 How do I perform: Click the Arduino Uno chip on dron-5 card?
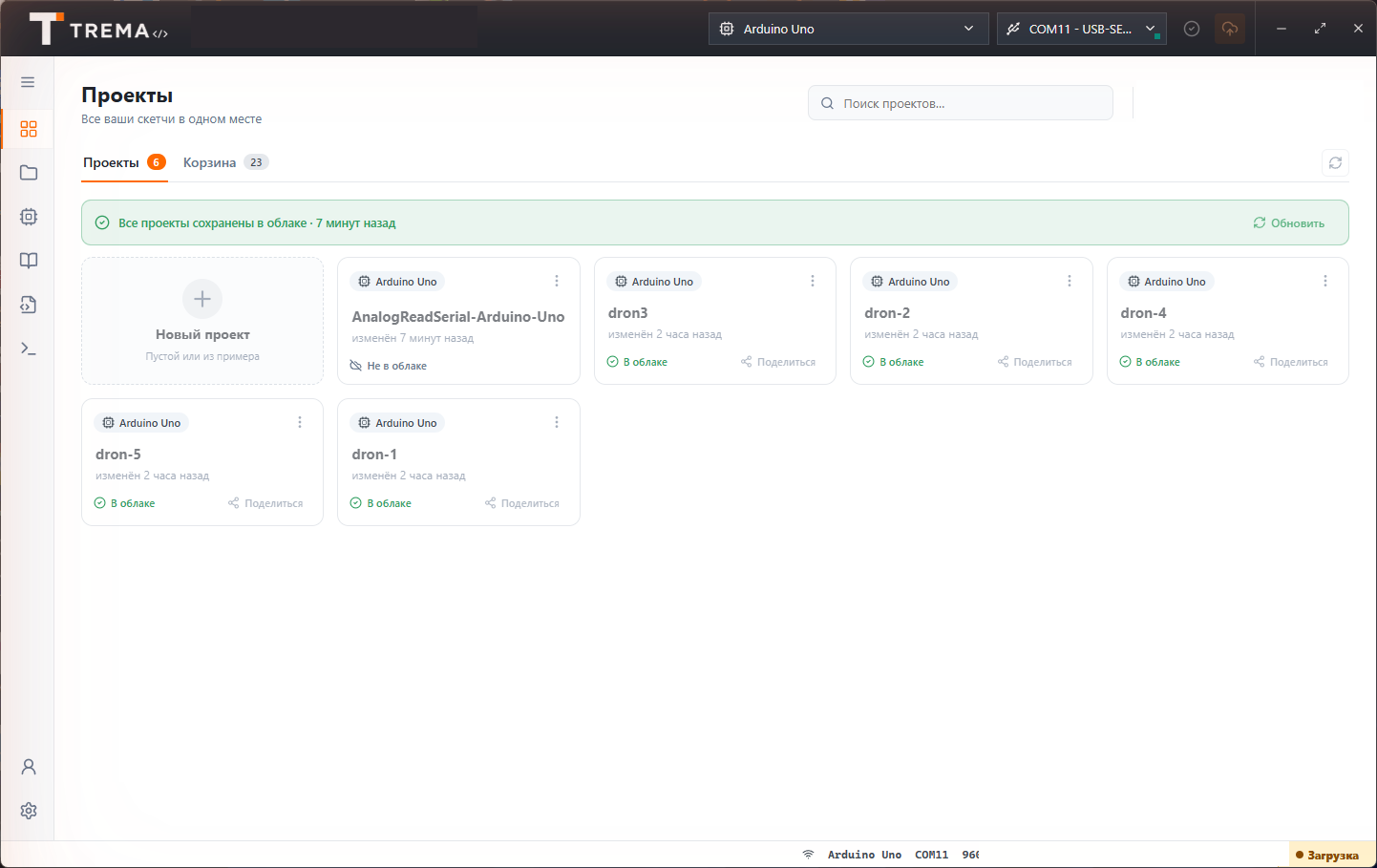pos(141,423)
